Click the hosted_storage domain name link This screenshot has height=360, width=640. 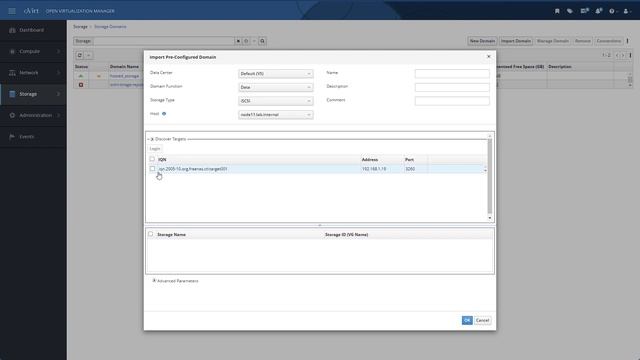click(124, 76)
